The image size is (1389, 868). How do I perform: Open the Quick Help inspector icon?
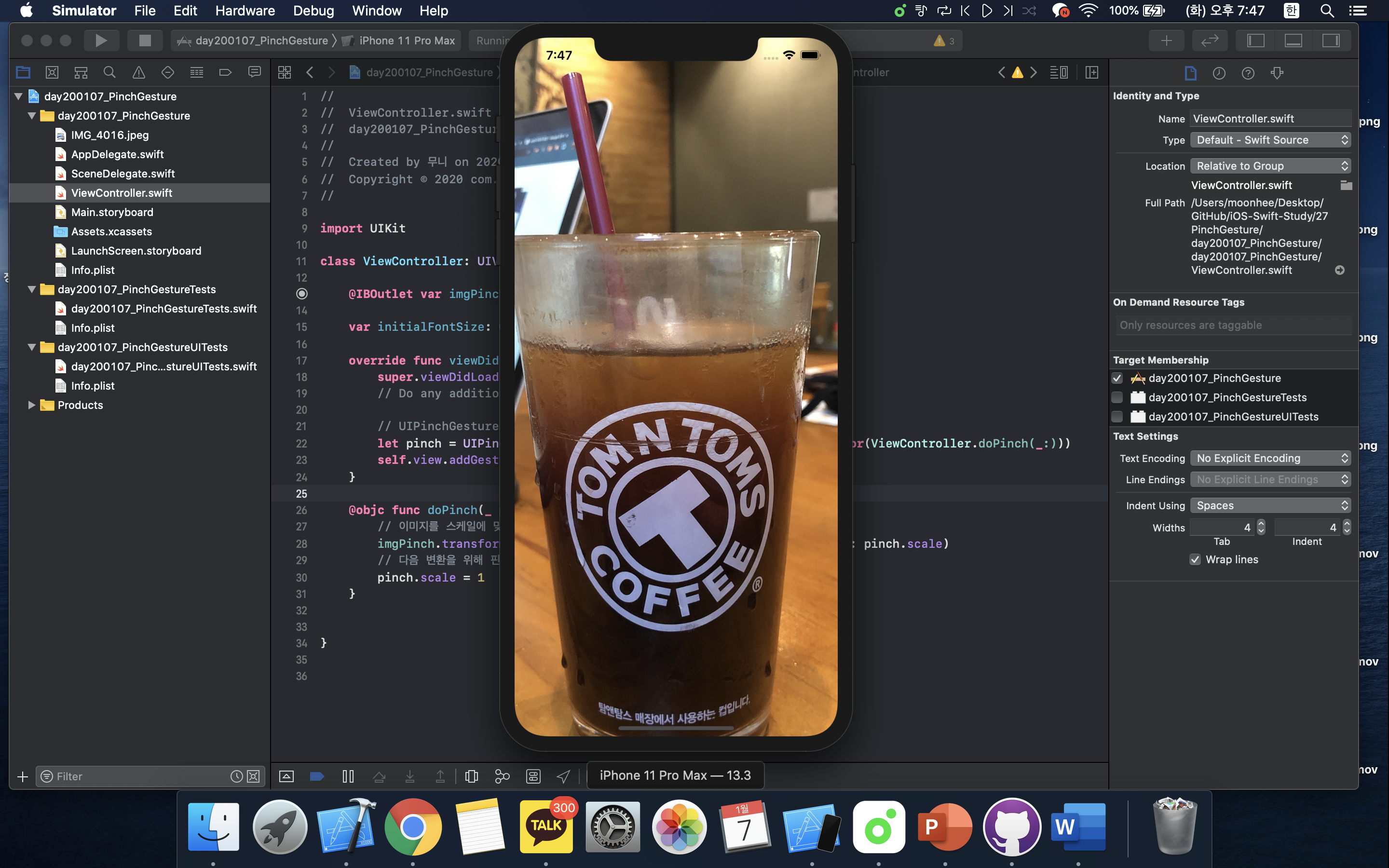pos(1248,73)
